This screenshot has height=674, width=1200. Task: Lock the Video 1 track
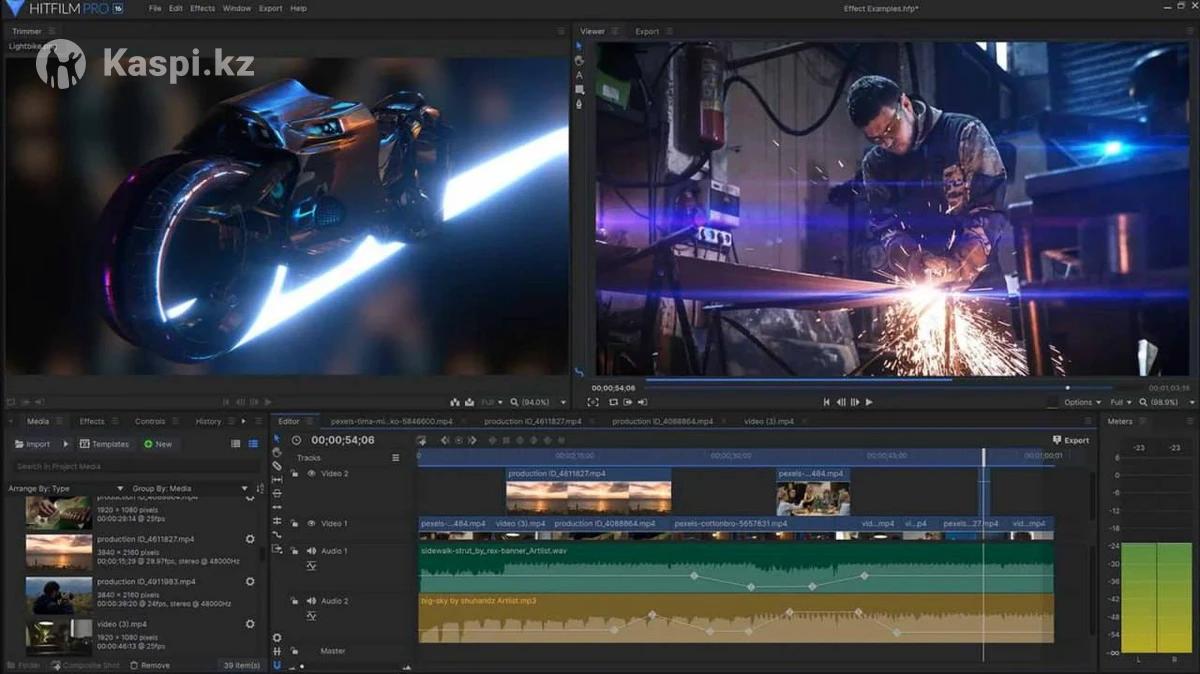coord(294,524)
